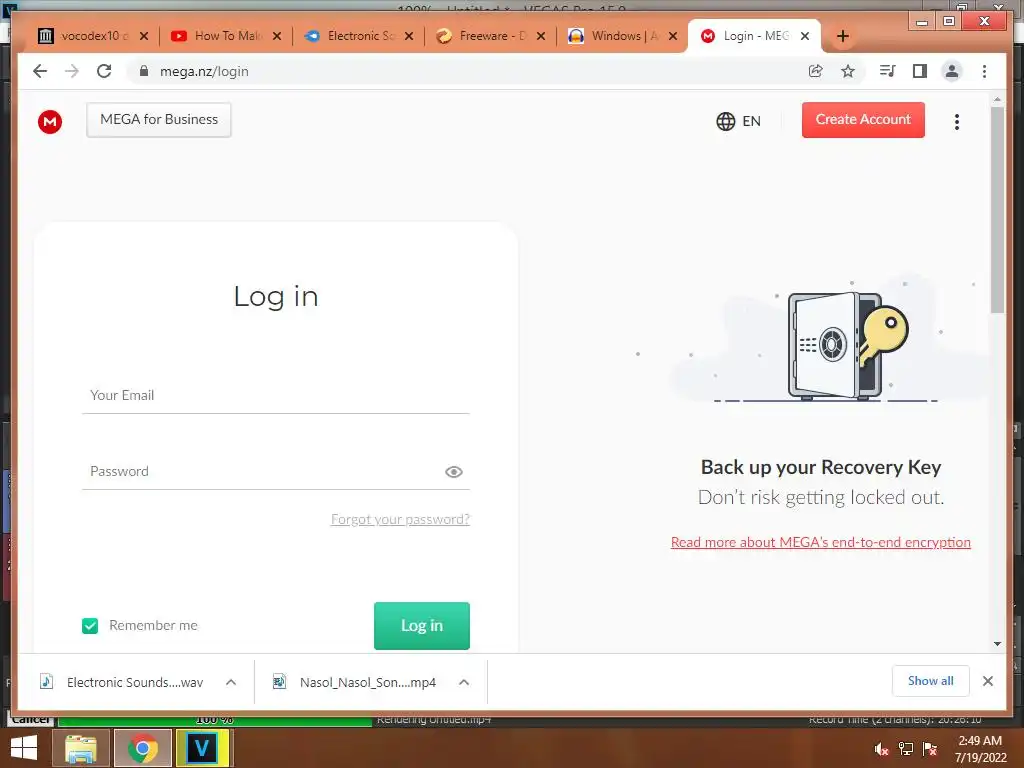Close the Electronic So tab
This screenshot has width=1024, height=768.
tap(409, 36)
